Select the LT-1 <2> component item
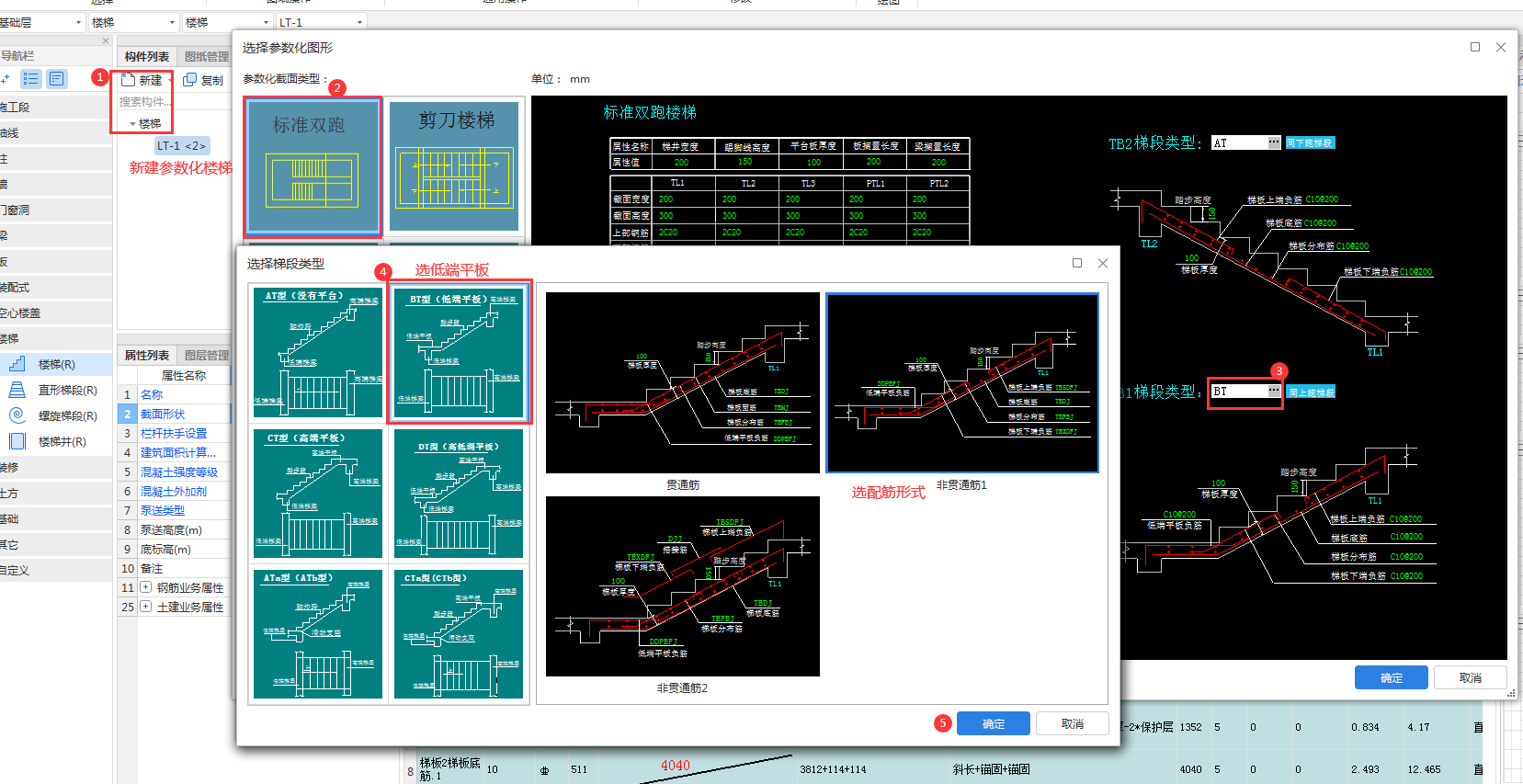1523x784 pixels. tap(181, 145)
